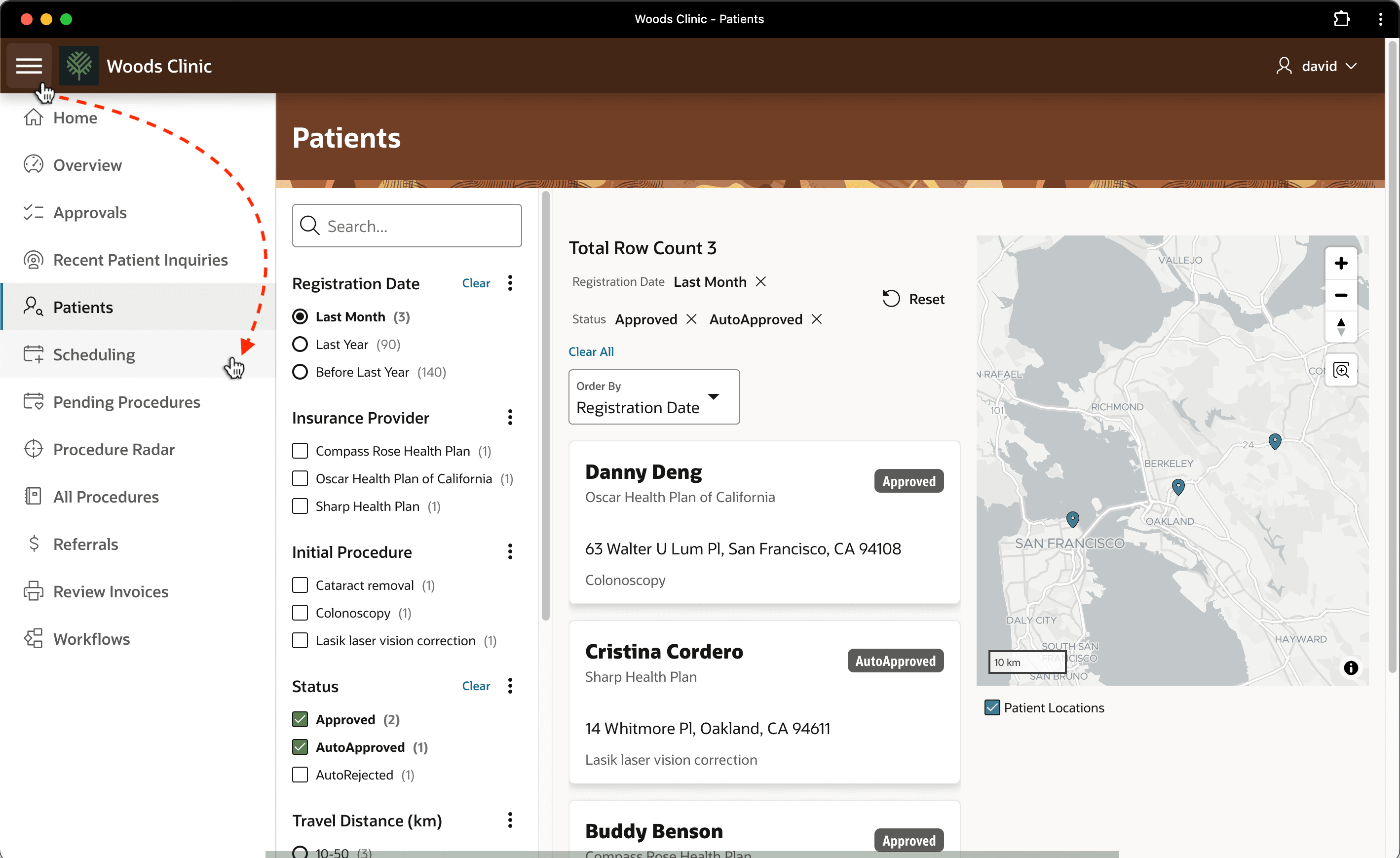This screenshot has width=1400, height=858.
Task: Open Registration Date facet options menu
Action: click(510, 283)
